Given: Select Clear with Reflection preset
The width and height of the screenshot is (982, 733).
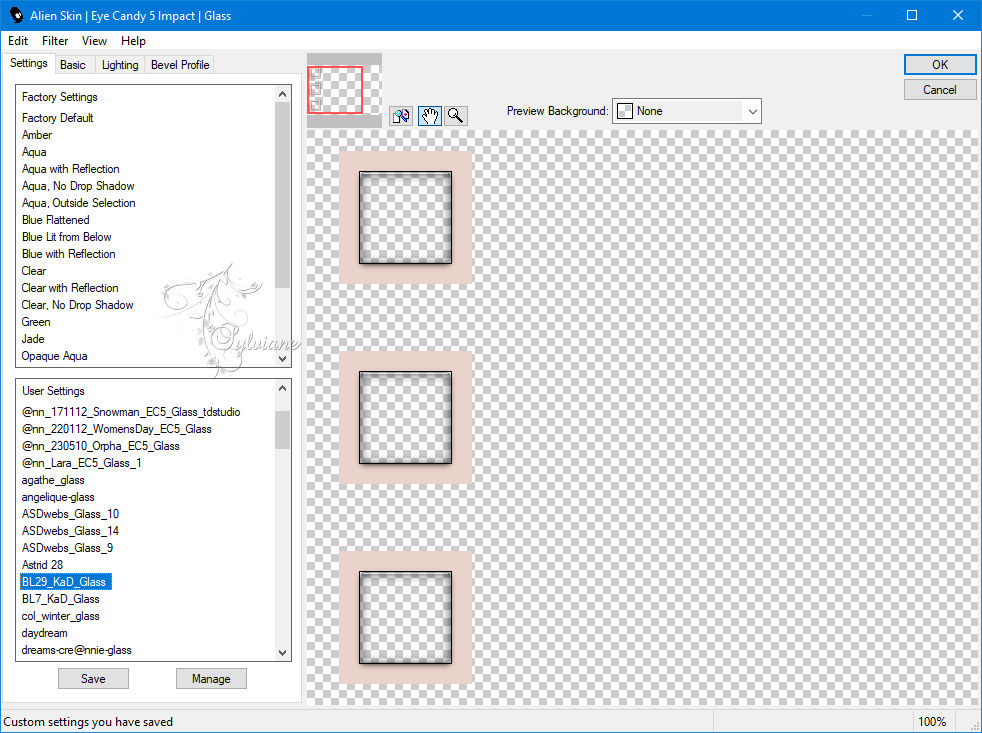Looking at the screenshot, I should pos(70,288).
